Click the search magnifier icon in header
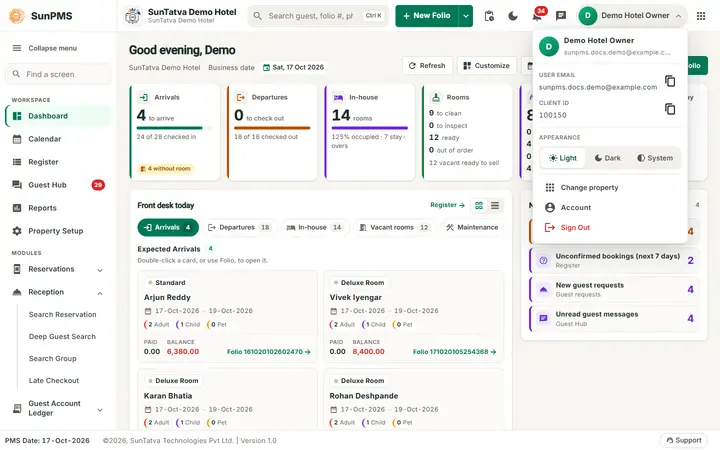 (x=258, y=16)
